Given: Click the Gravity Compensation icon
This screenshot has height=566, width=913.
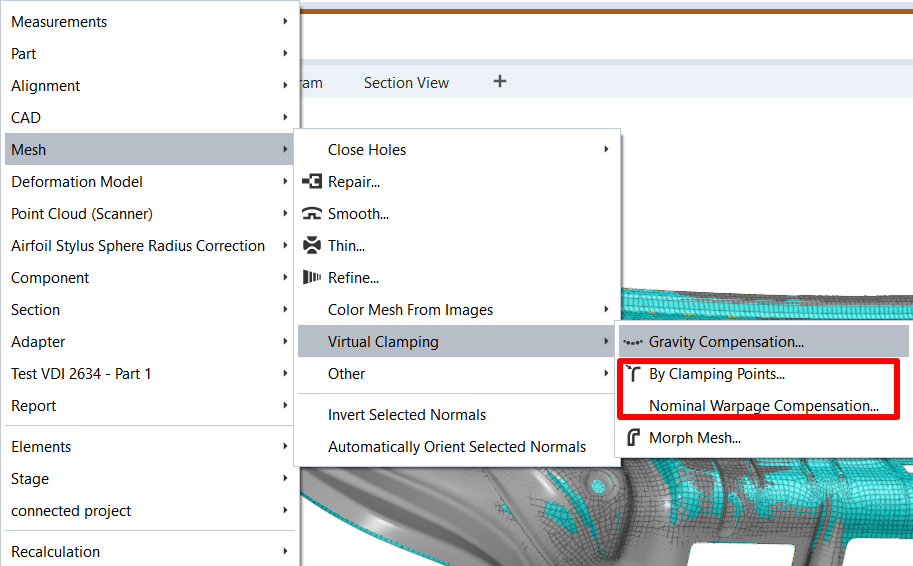Looking at the screenshot, I should click(632, 342).
